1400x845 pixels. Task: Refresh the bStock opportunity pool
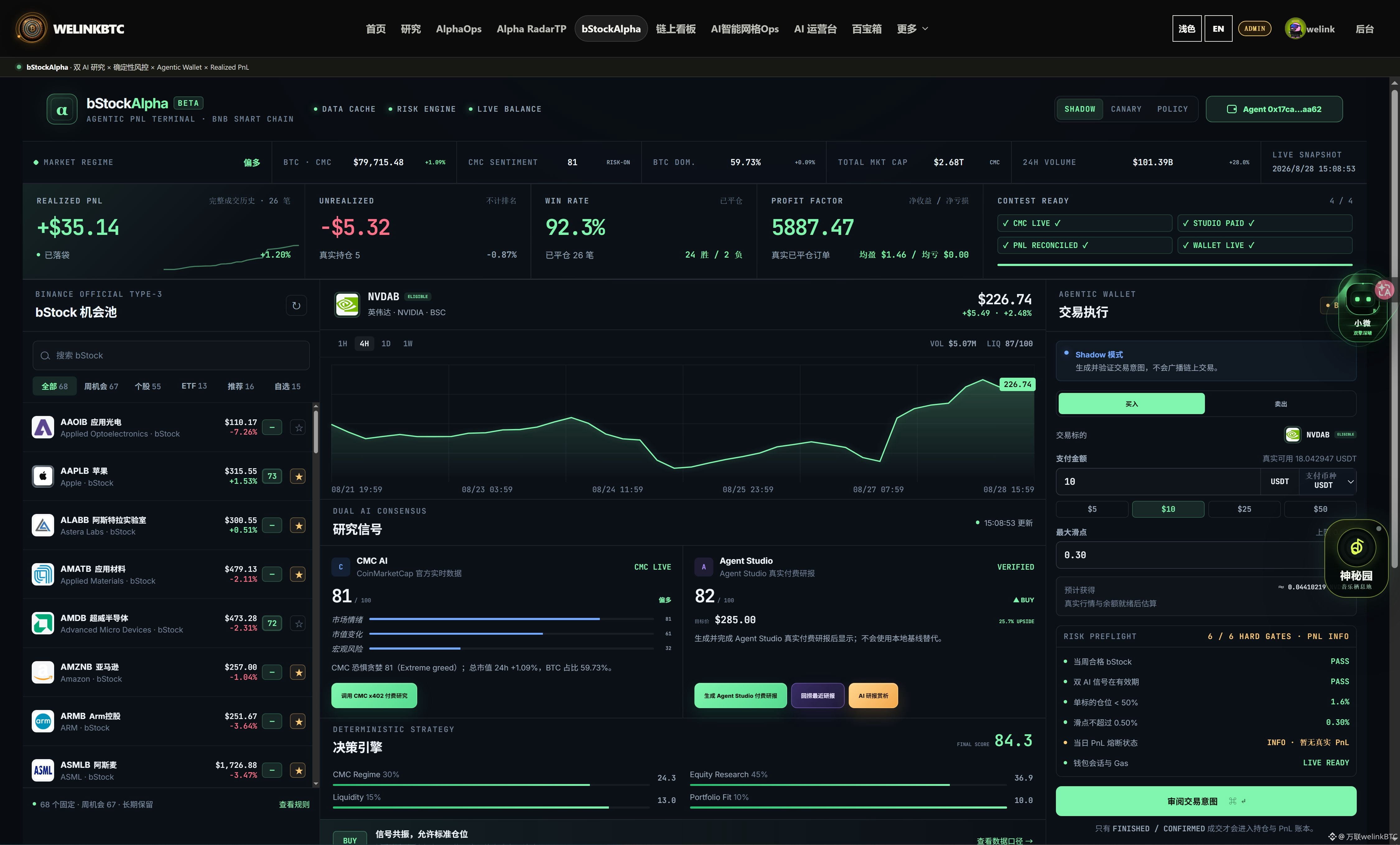[x=296, y=306]
